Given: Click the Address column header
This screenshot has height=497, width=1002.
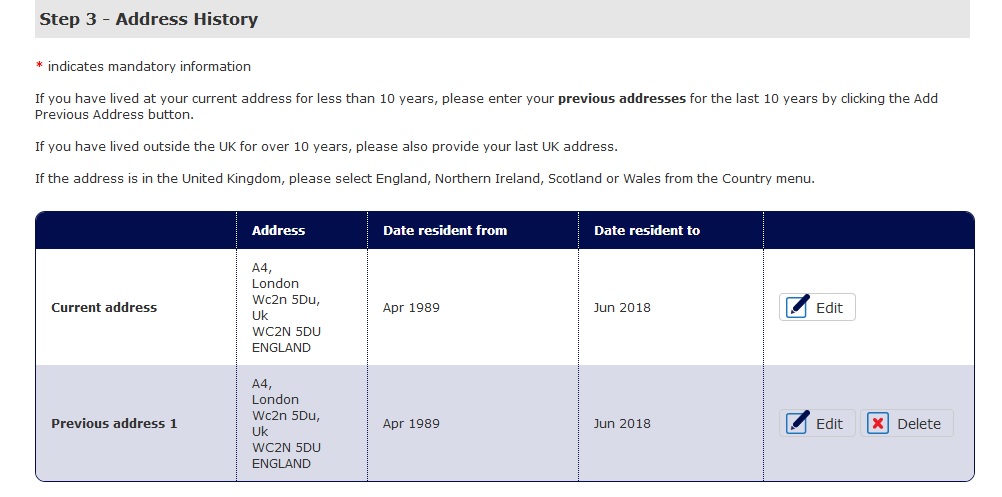Looking at the screenshot, I should (x=278, y=230).
